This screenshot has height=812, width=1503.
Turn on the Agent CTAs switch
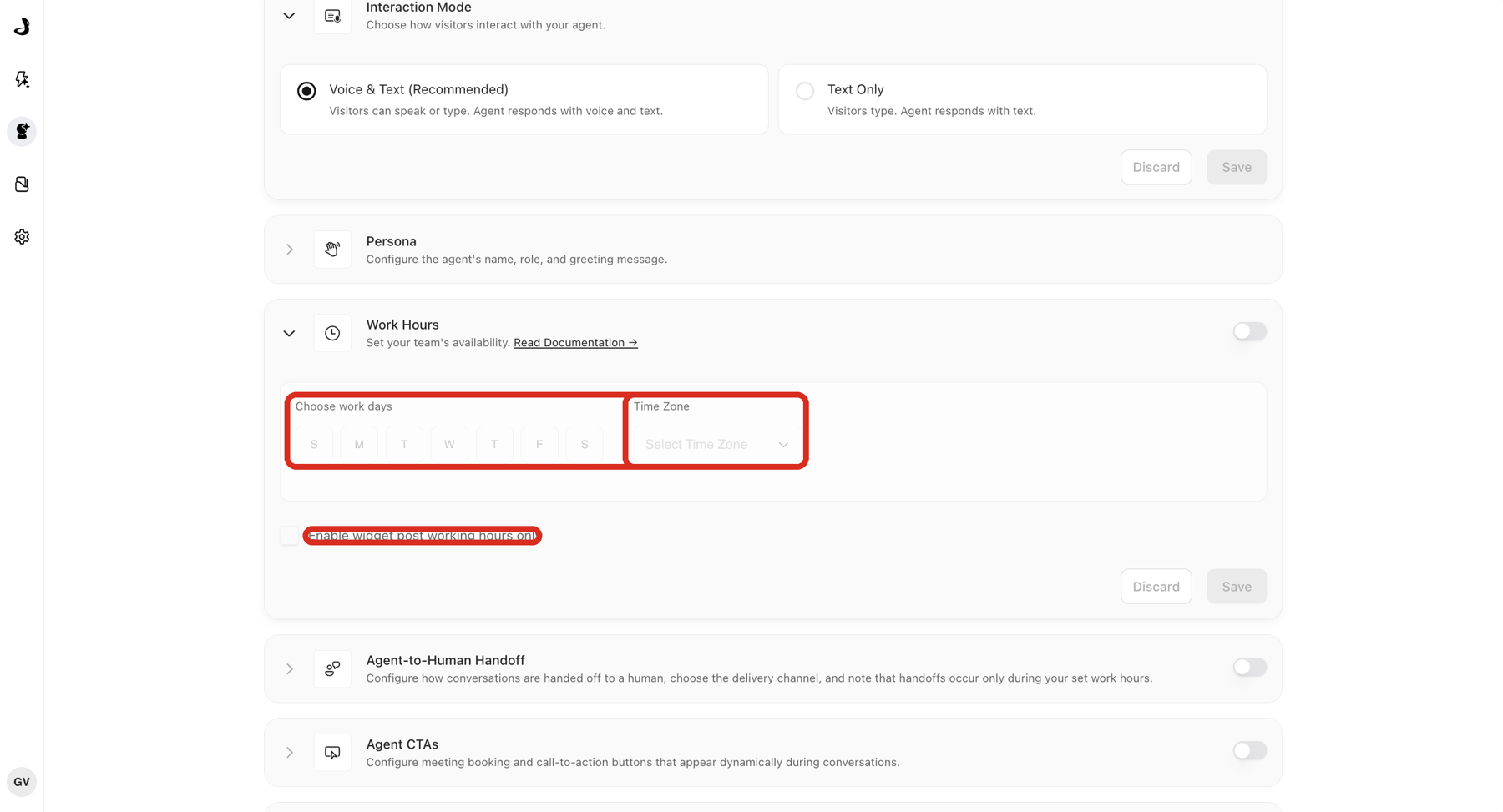coord(1249,751)
